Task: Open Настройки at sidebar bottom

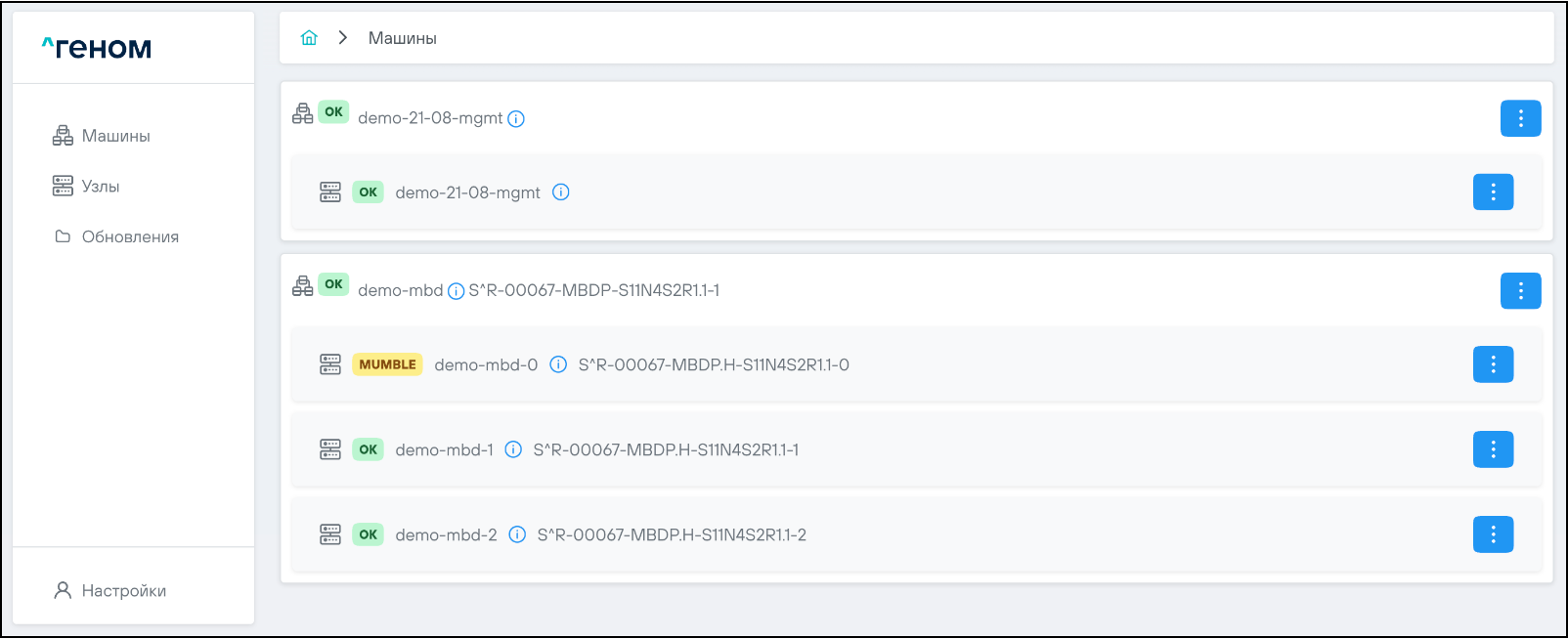Action: (123, 590)
